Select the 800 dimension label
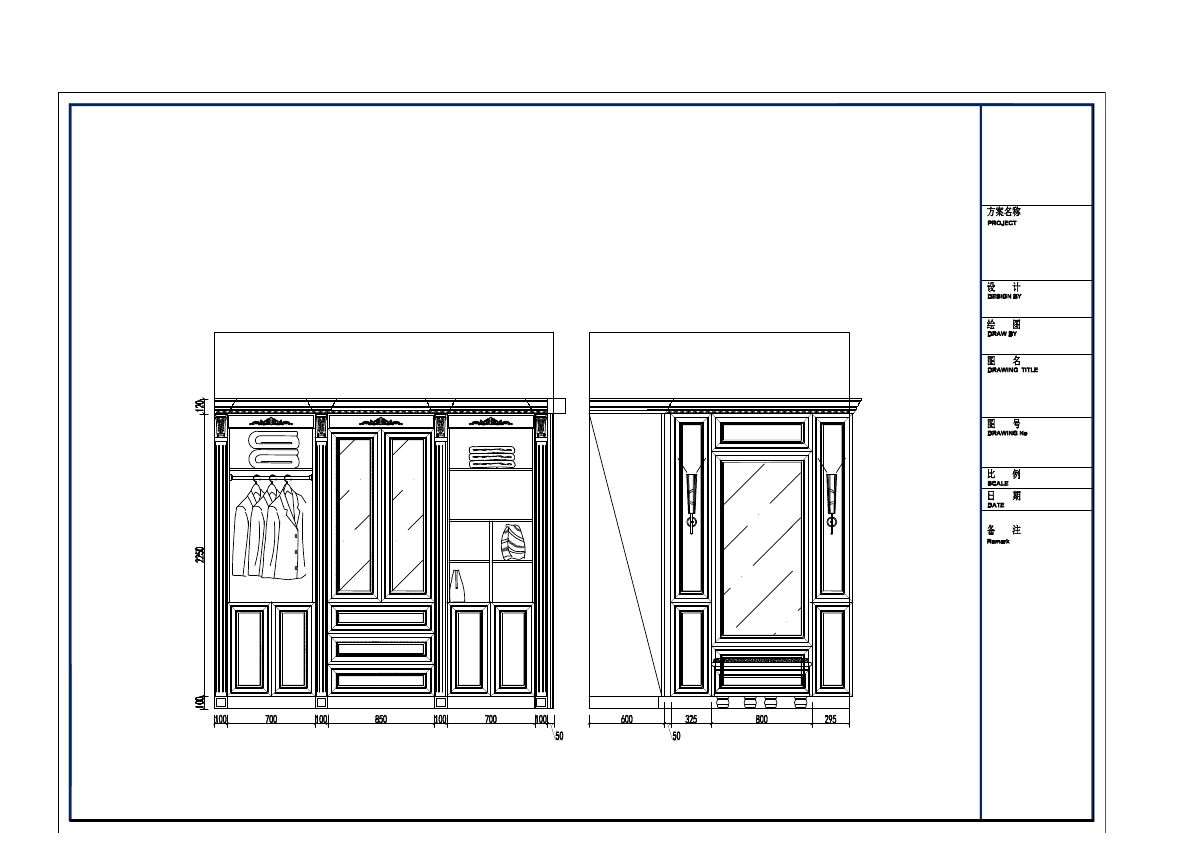This screenshot has width=1191, height=842. point(762,719)
